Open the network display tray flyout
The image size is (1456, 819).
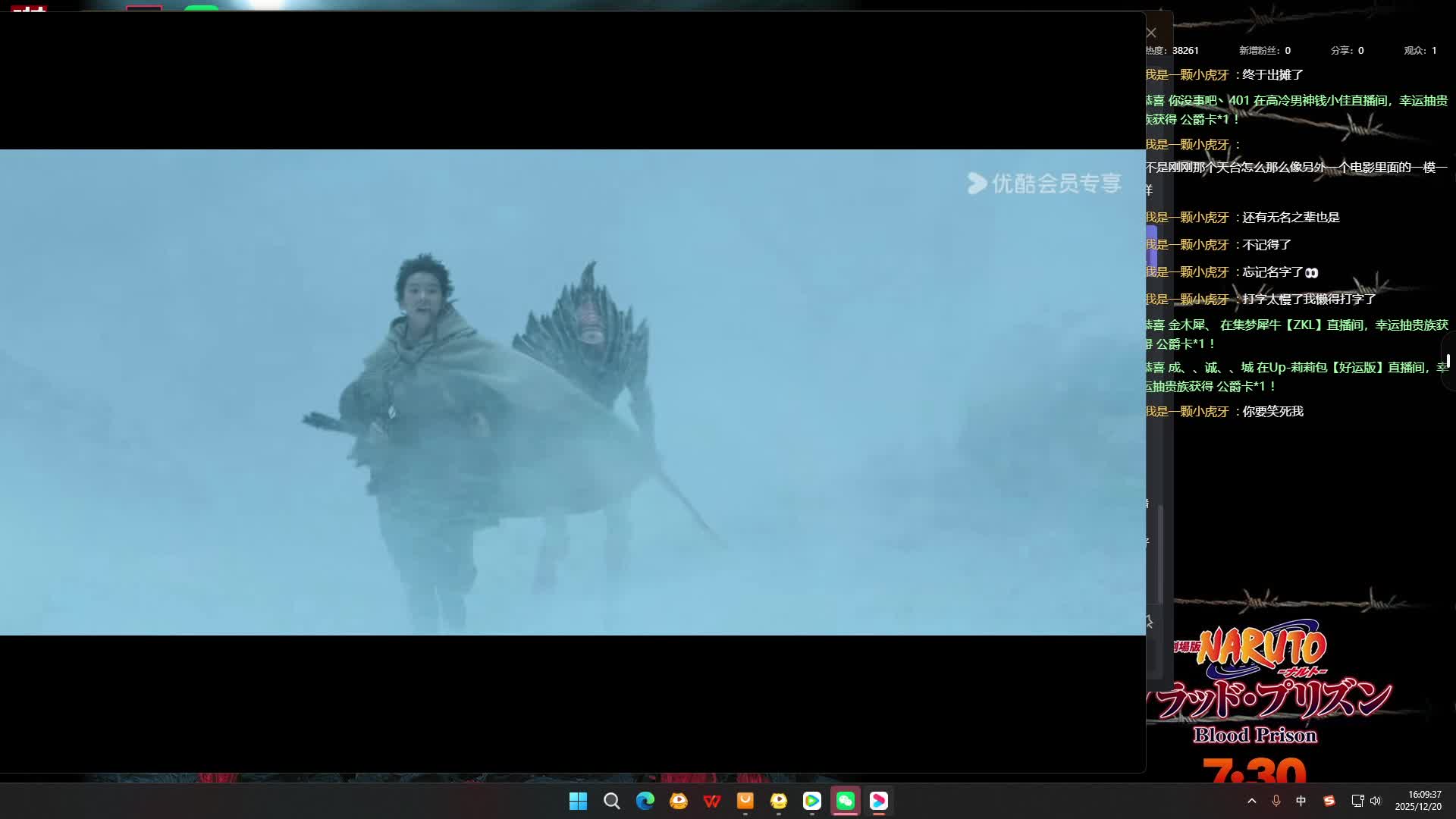pos(1357,801)
